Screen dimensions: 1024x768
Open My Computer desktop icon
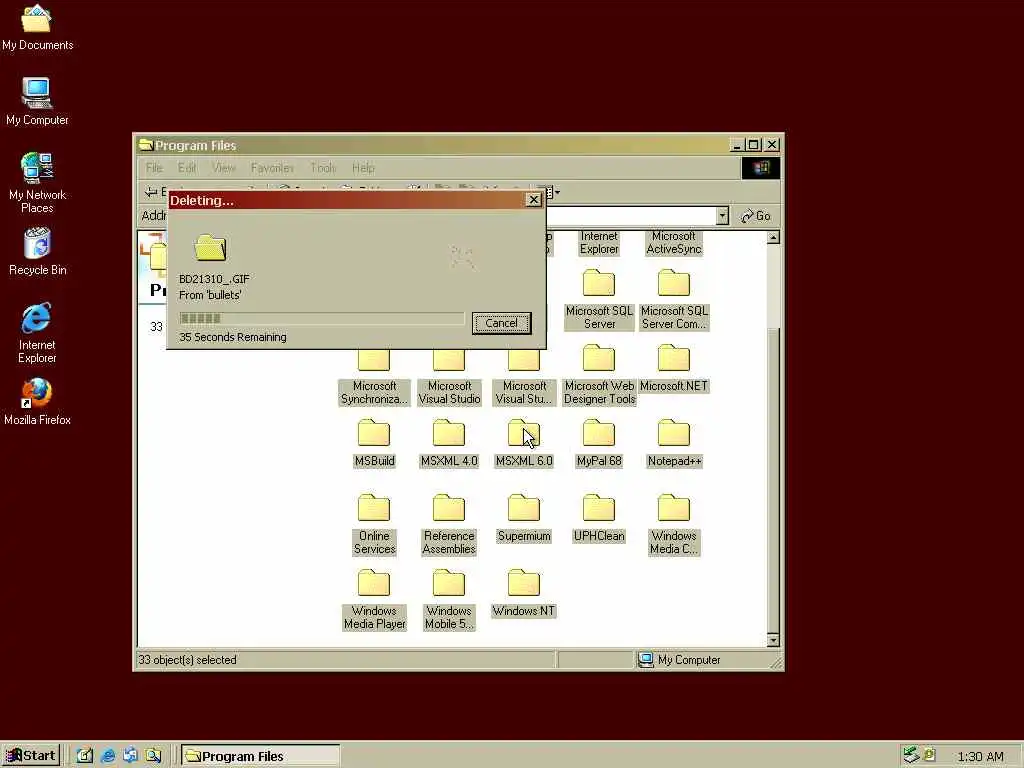pos(37,102)
